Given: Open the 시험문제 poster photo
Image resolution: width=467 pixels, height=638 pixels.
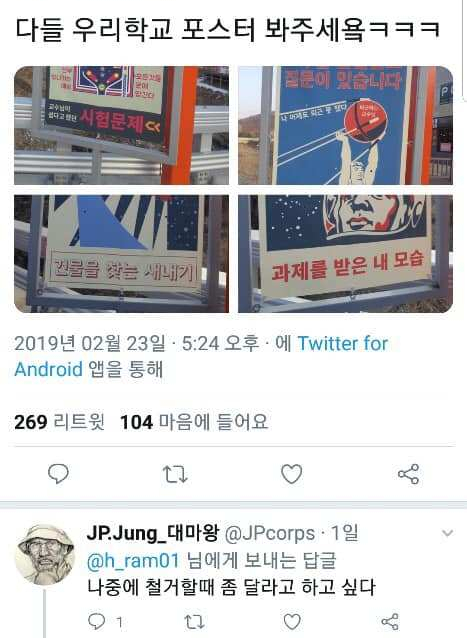Looking at the screenshot, I should pyautogui.click(x=121, y=125).
